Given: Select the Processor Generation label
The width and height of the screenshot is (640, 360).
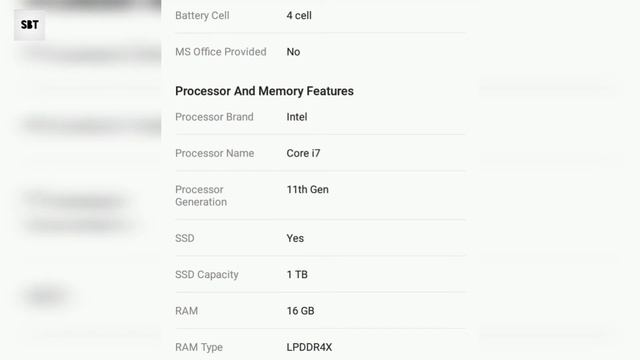Looking at the screenshot, I should (201, 196).
